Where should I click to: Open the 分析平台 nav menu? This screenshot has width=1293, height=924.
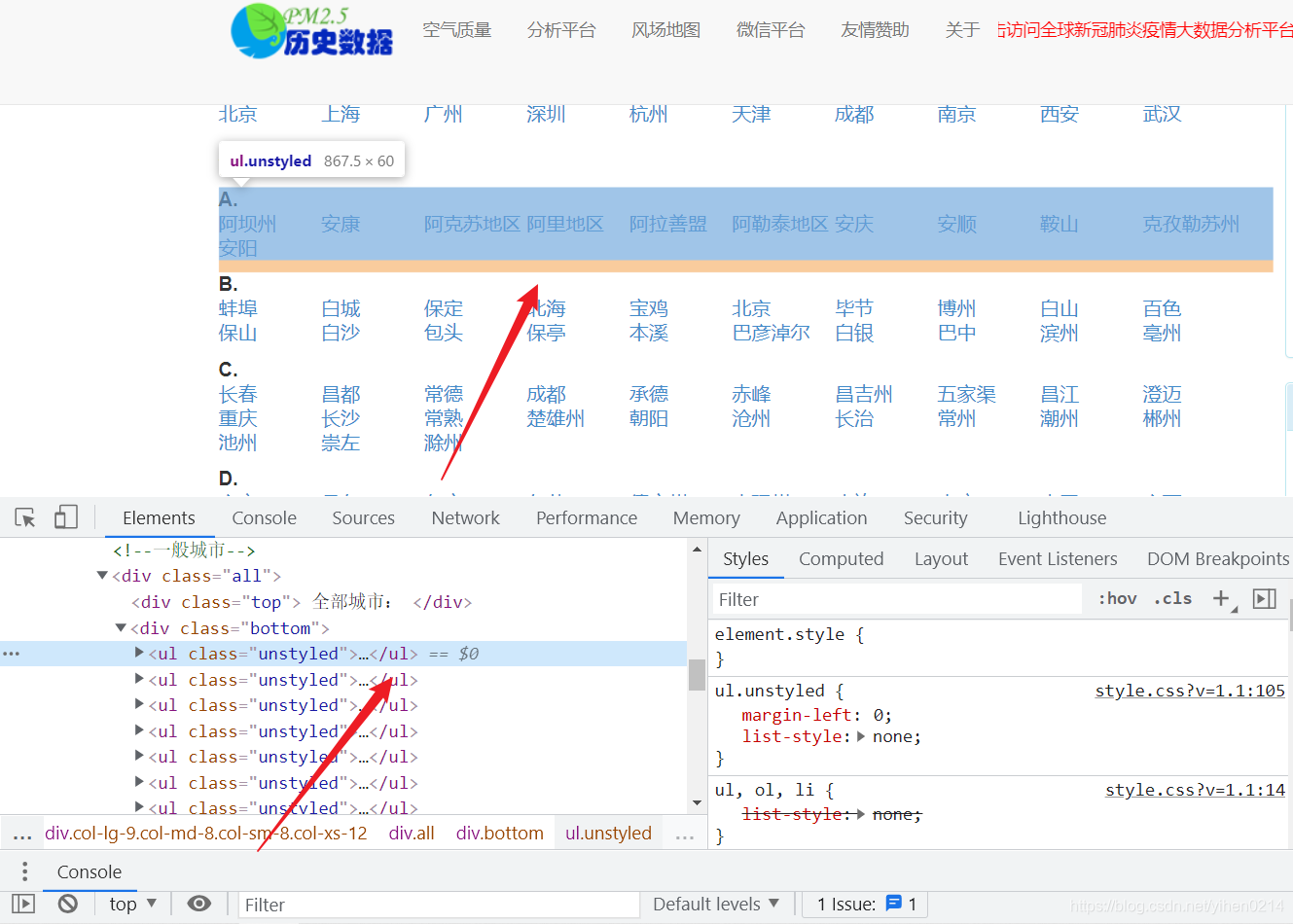click(x=560, y=30)
